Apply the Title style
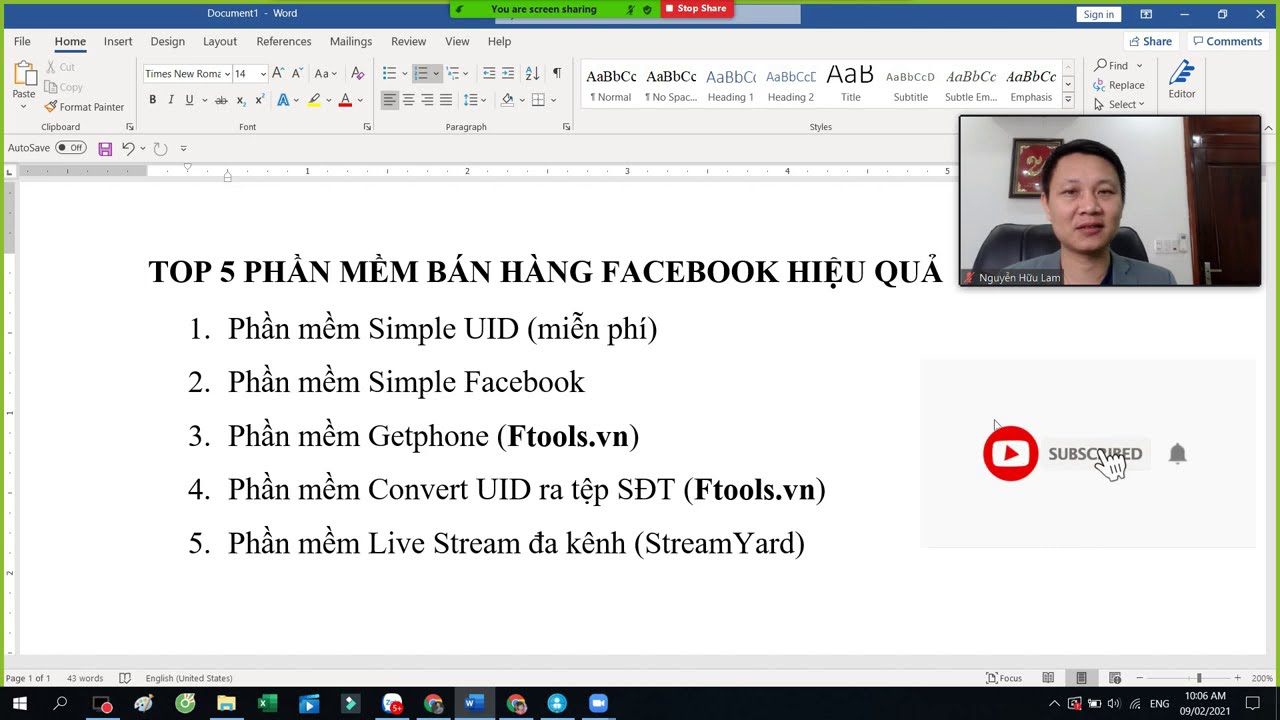Screen dimensions: 1280x720 click(850, 85)
